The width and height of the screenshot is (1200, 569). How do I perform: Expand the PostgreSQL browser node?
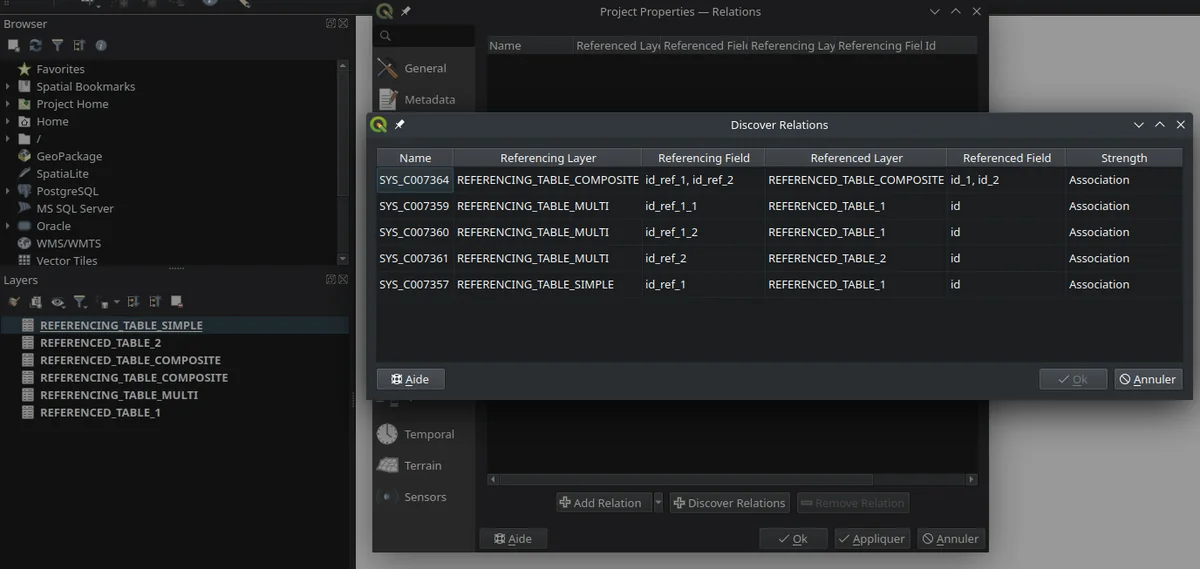(8, 191)
